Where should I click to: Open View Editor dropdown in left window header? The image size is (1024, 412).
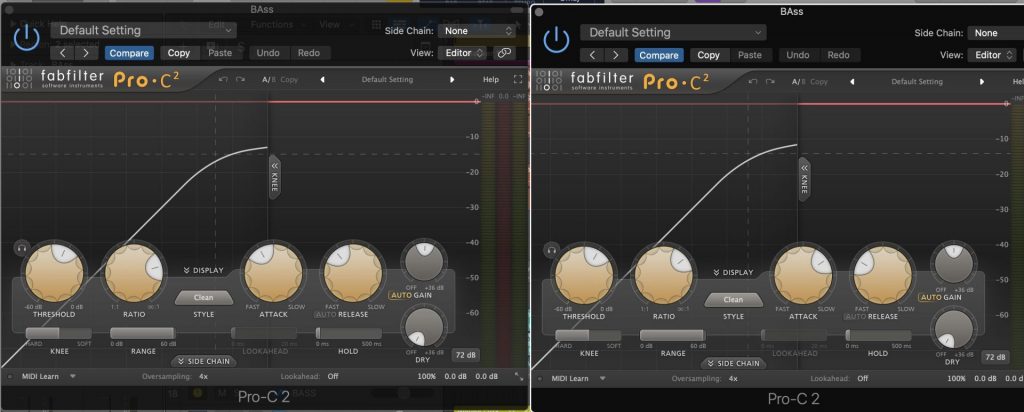point(462,53)
